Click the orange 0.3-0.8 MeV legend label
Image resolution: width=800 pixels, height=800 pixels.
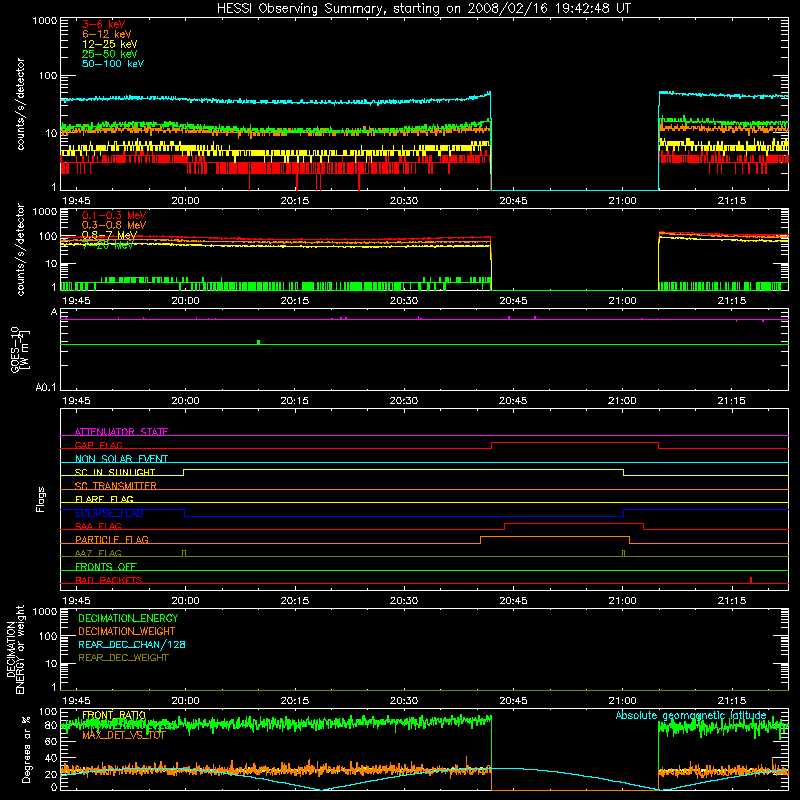click(114, 225)
